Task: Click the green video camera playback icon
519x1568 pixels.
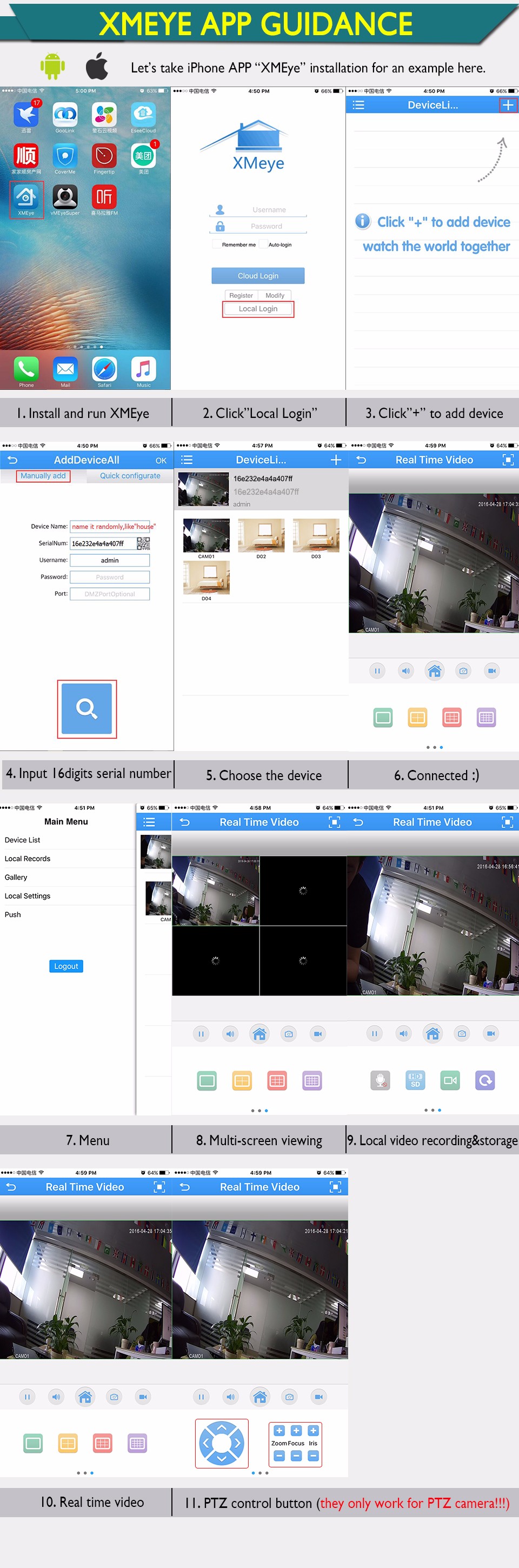Action: tap(450, 1080)
